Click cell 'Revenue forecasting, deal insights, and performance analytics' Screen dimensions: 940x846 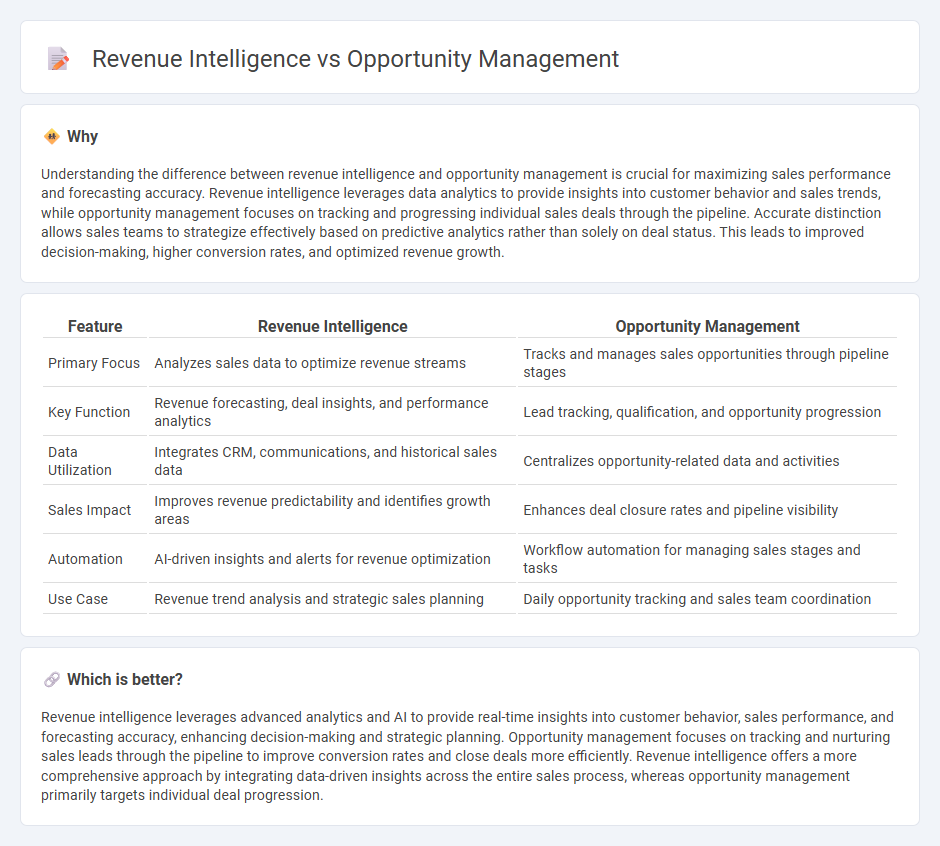pos(332,412)
